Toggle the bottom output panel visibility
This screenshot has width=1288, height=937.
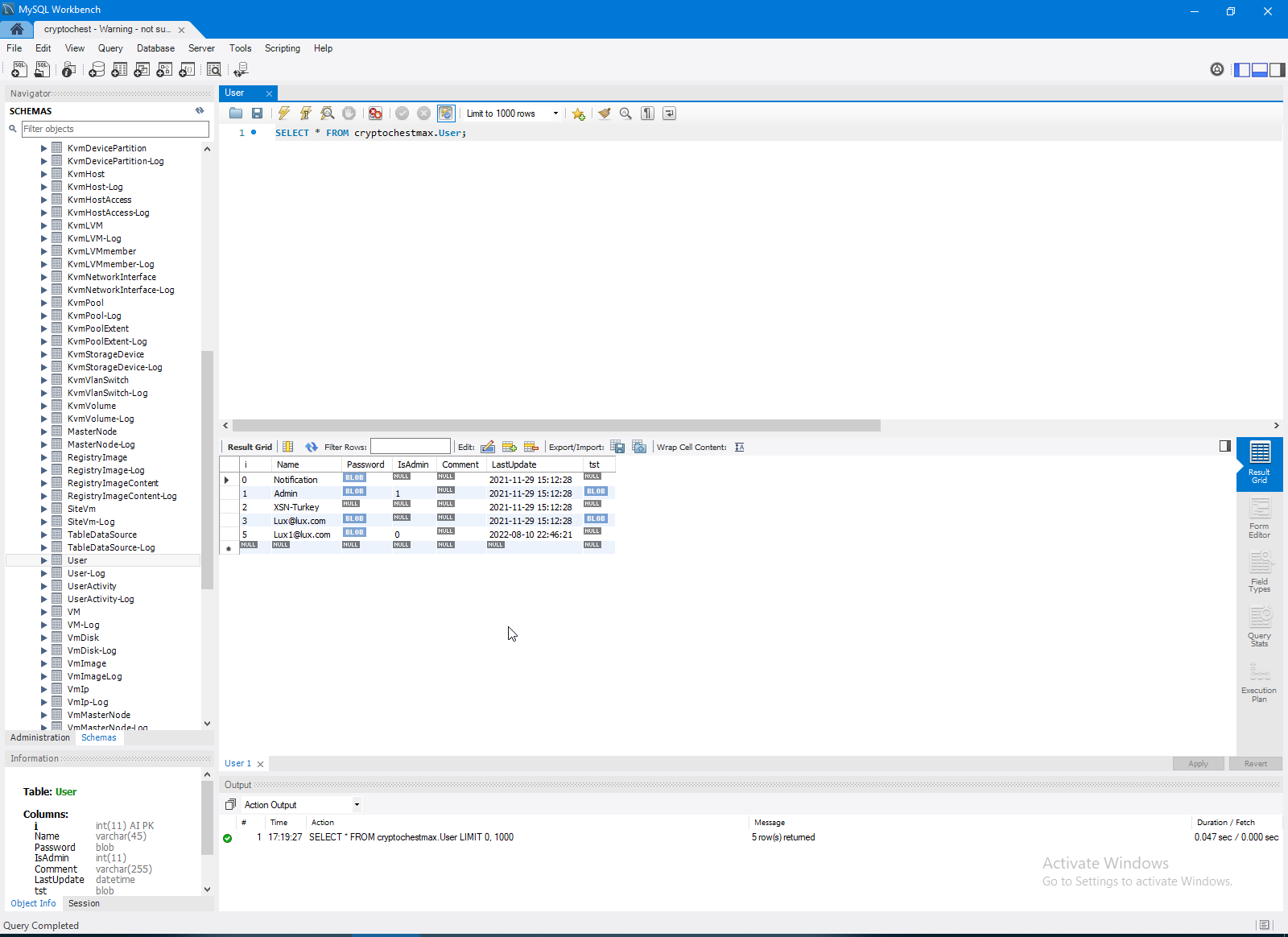coord(1260,70)
